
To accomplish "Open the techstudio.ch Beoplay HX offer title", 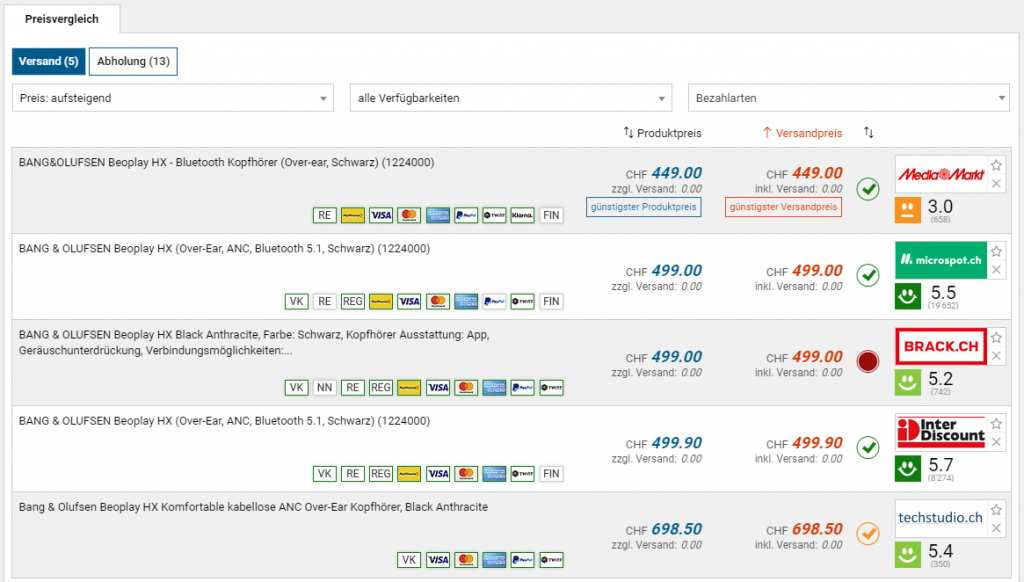I will point(253,507).
